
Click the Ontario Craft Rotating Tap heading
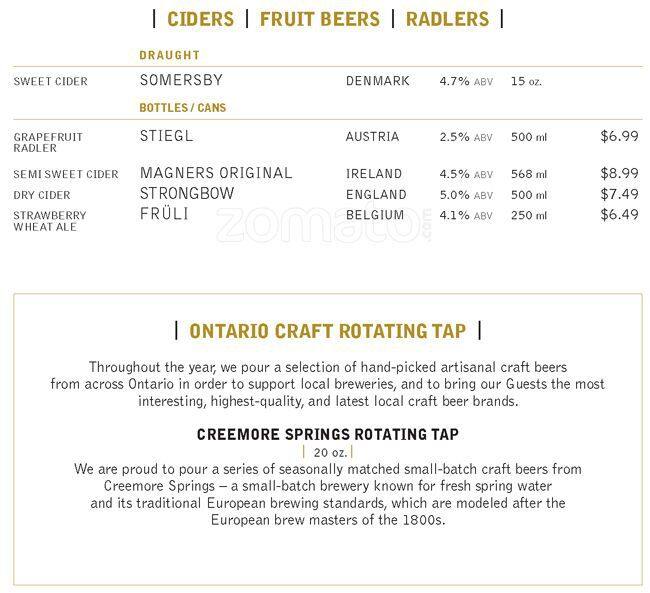(327, 331)
